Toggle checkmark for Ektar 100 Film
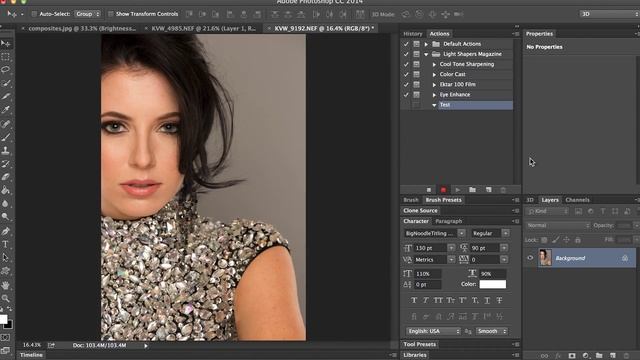 point(406,84)
